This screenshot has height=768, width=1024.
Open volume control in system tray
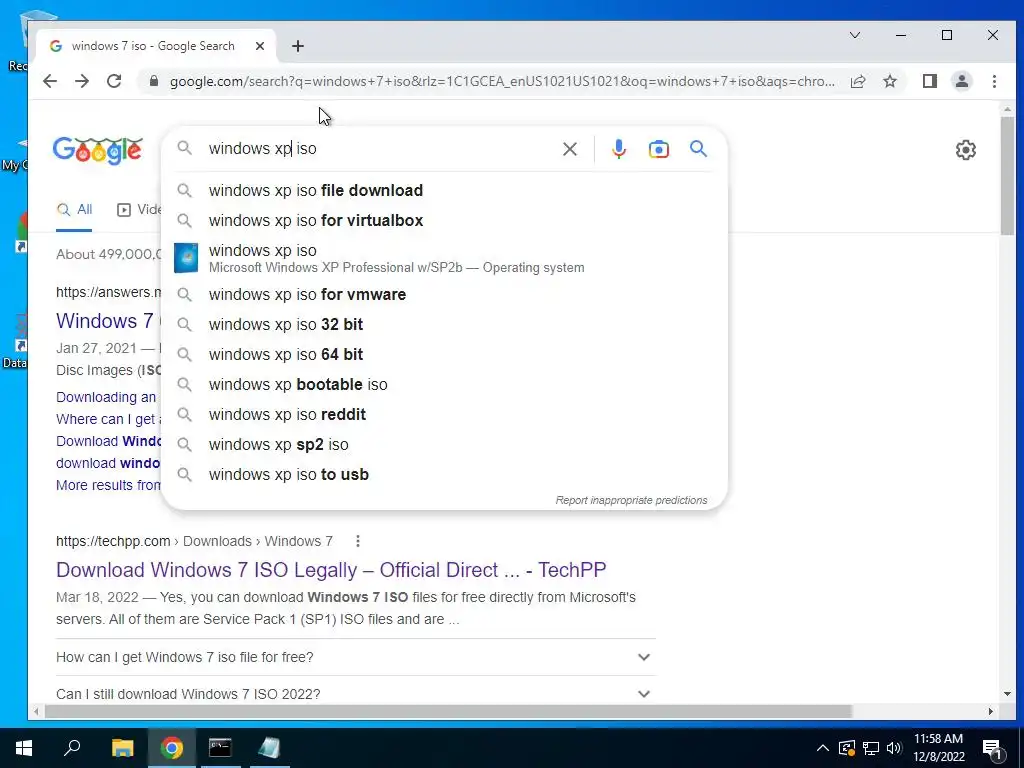[x=894, y=748]
